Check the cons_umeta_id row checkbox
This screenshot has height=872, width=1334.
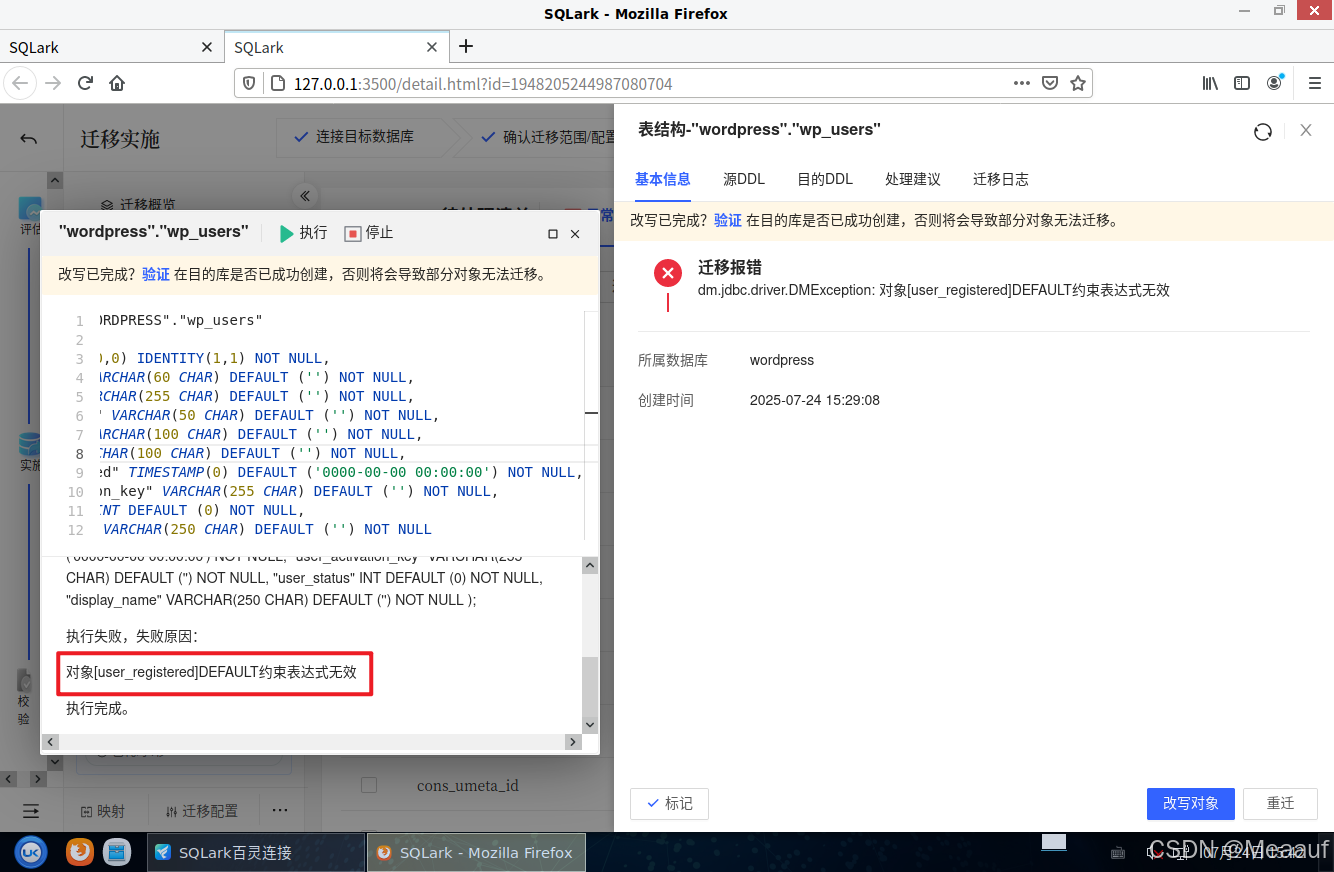click(369, 785)
